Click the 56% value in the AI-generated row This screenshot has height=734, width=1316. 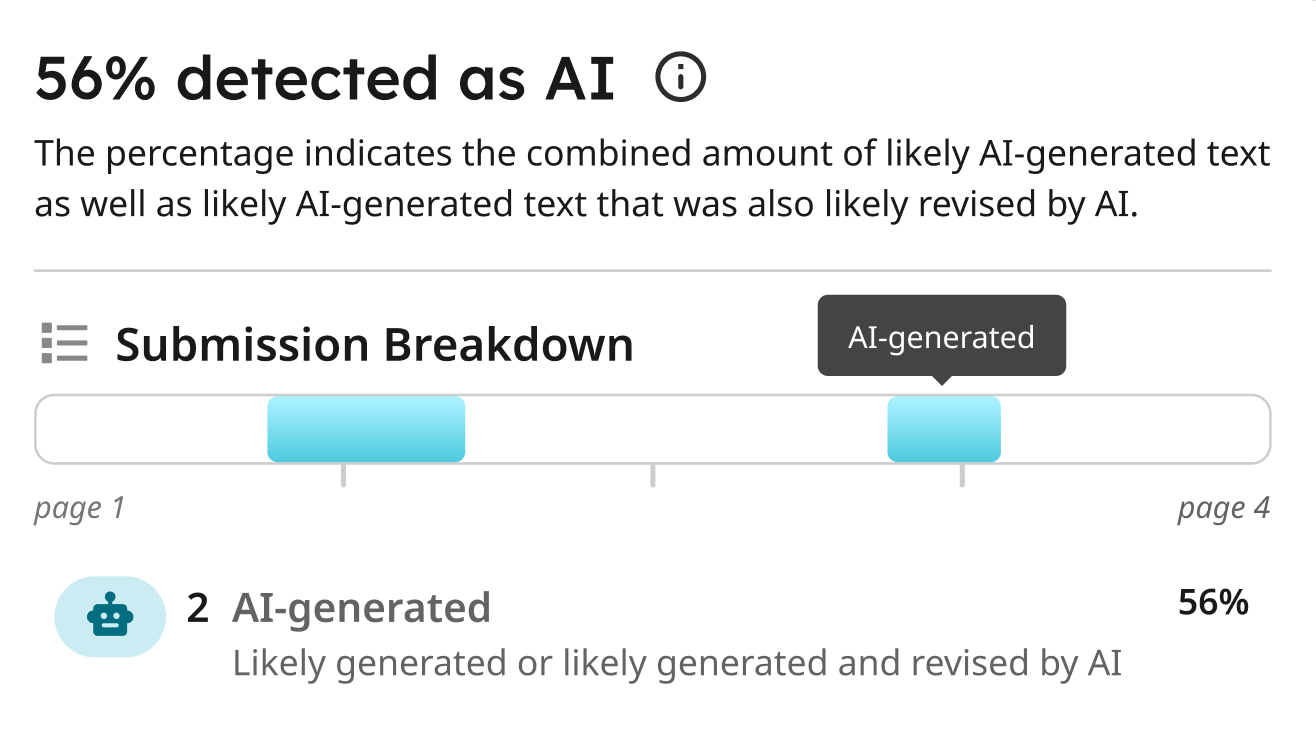pos(1214,603)
